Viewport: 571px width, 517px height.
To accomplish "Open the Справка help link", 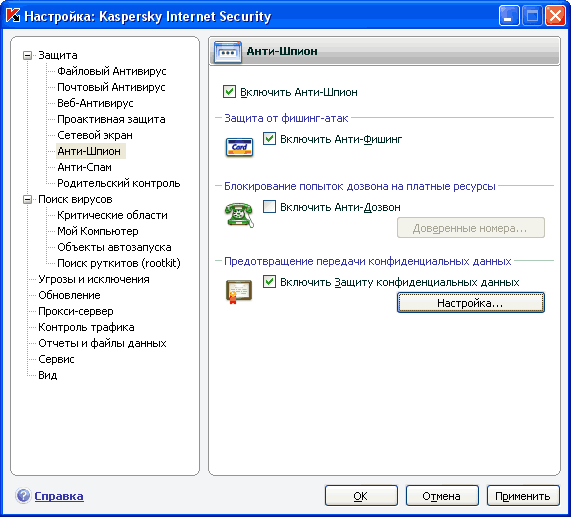I will pyautogui.click(x=59, y=496).
